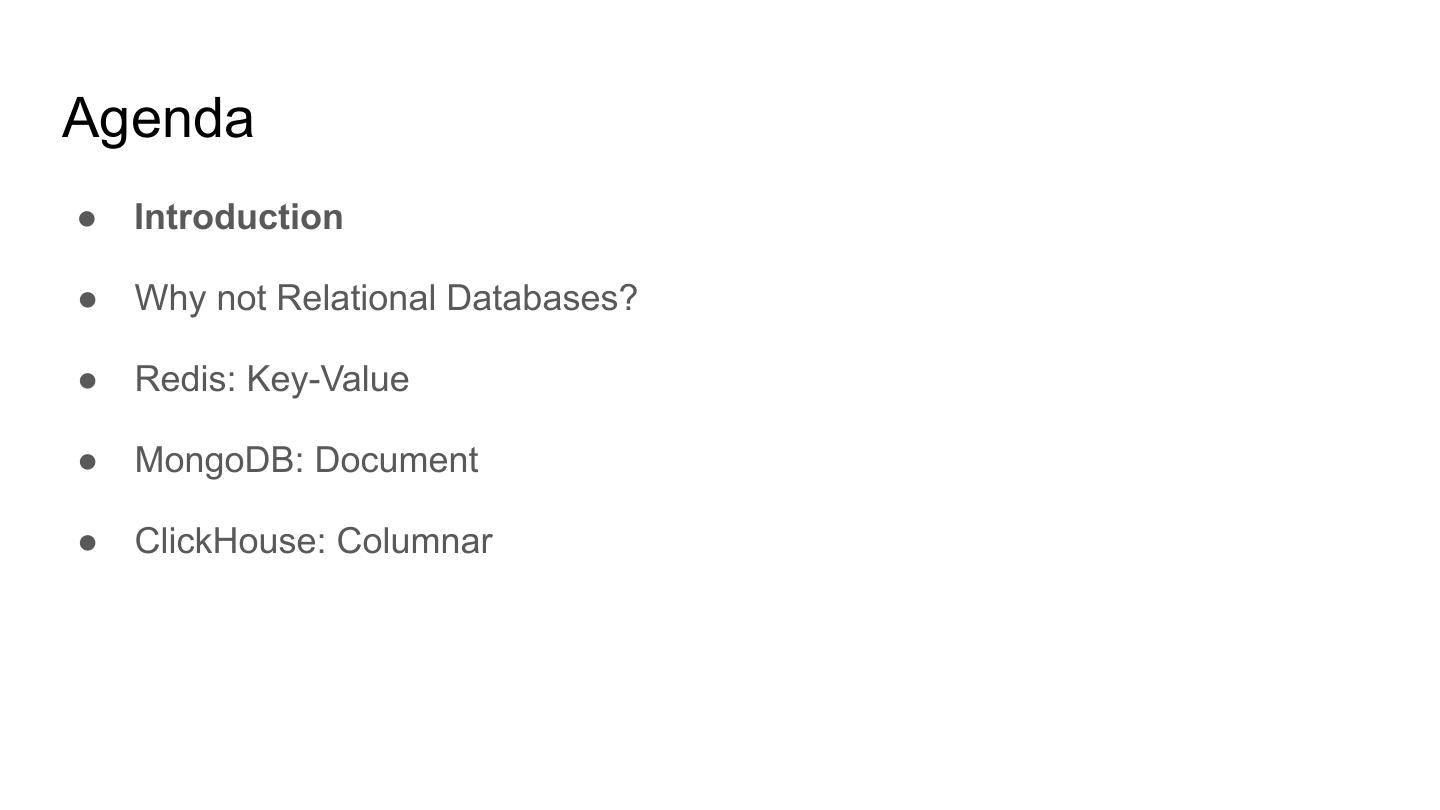Click the bold Introduction agenda item
The width and height of the screenshot is (1440, 810).
point(238,218)
